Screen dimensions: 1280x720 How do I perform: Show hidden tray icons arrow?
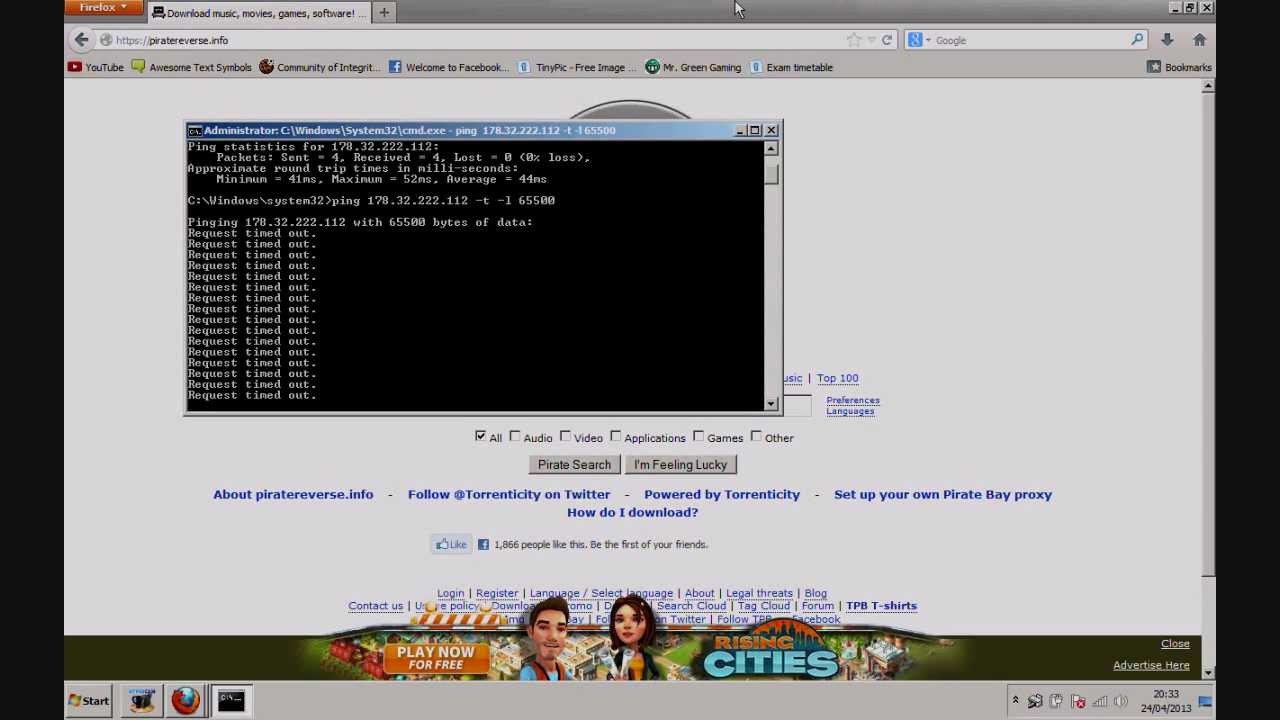tap(1015, 701)
